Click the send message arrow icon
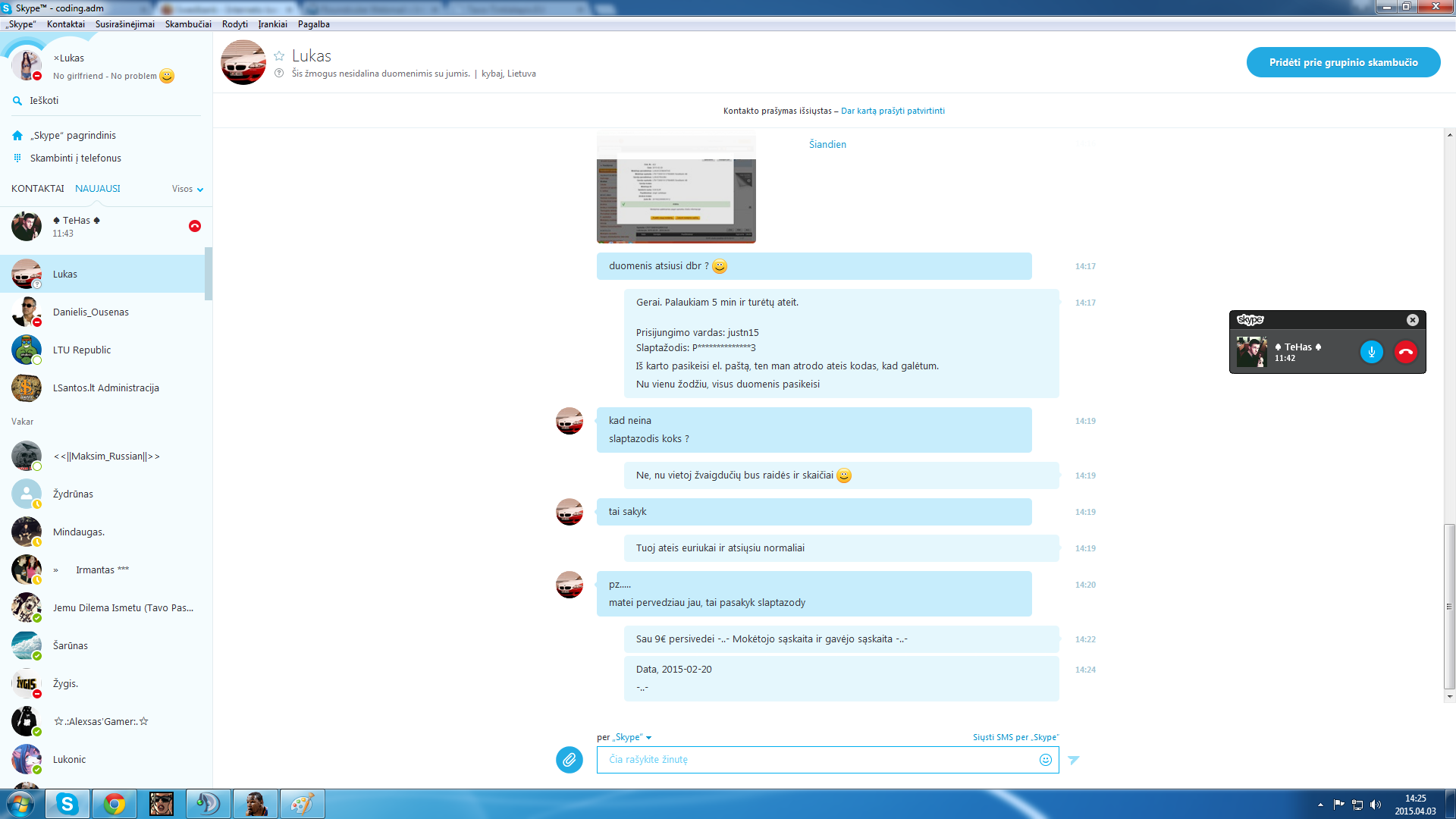The width and height of the screenshot is (1456, 819). 1073,759
